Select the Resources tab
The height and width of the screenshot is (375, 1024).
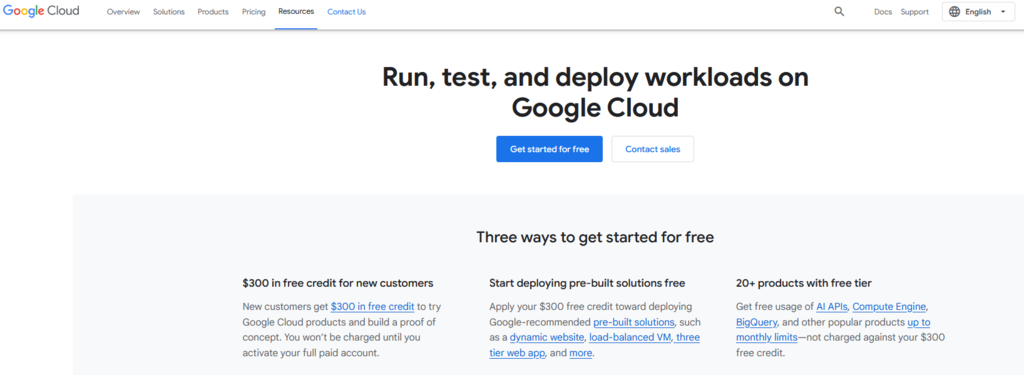click(x=296, y=12)
